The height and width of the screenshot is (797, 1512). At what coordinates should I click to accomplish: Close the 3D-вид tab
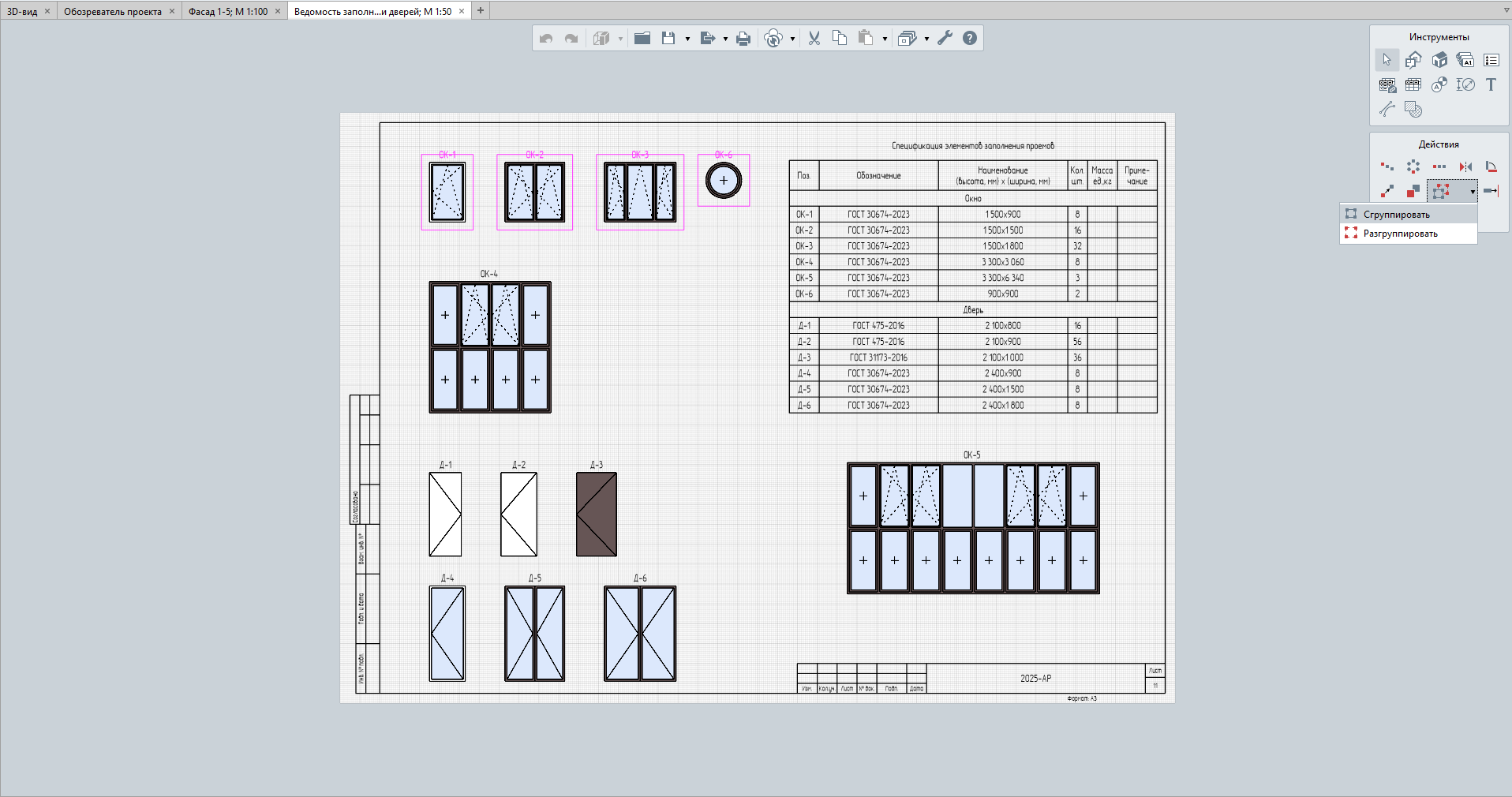pos(47,11)
